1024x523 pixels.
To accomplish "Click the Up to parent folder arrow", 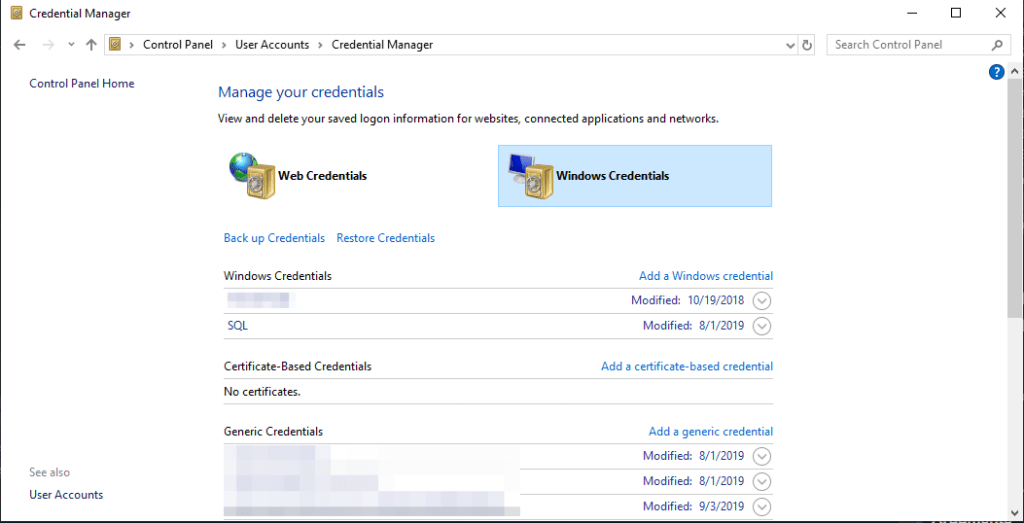I will tap(92, 45).
